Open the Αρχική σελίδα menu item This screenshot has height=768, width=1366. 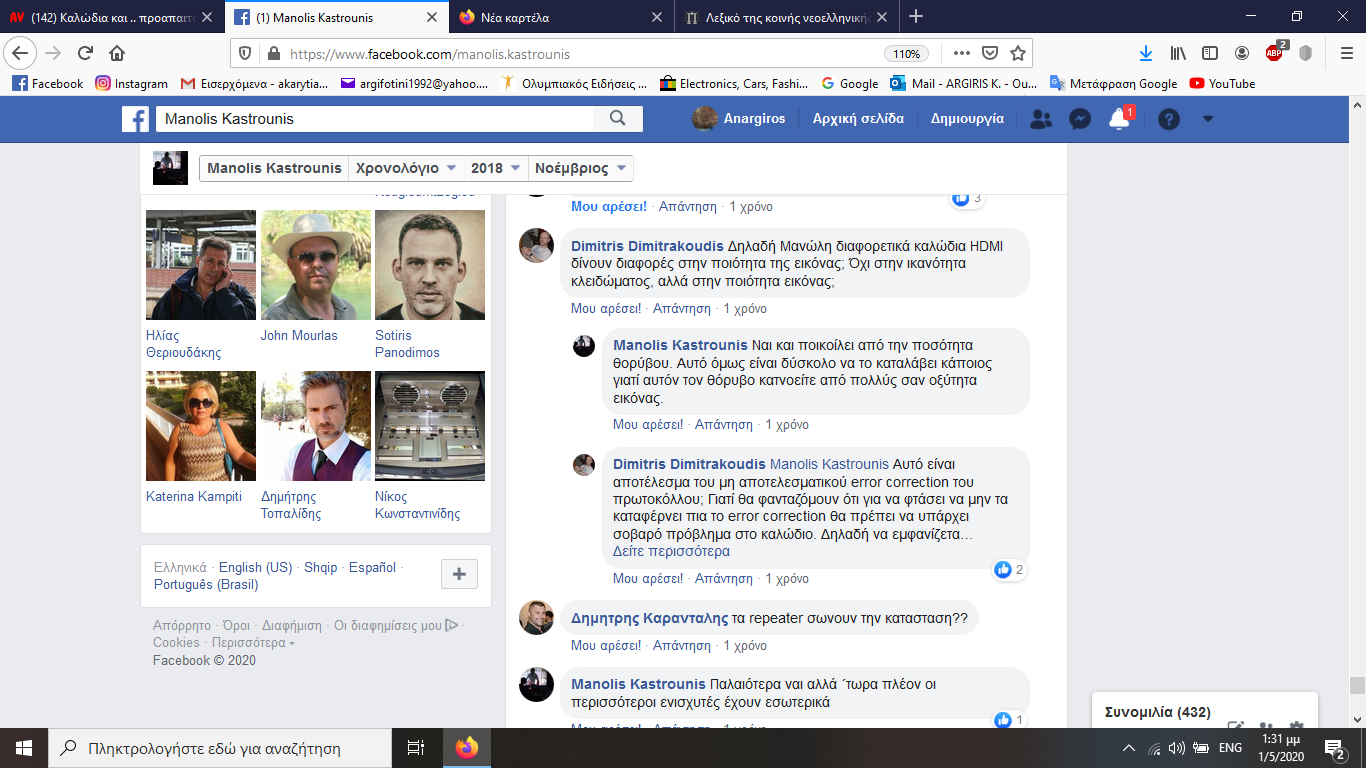tap(858, 118)
